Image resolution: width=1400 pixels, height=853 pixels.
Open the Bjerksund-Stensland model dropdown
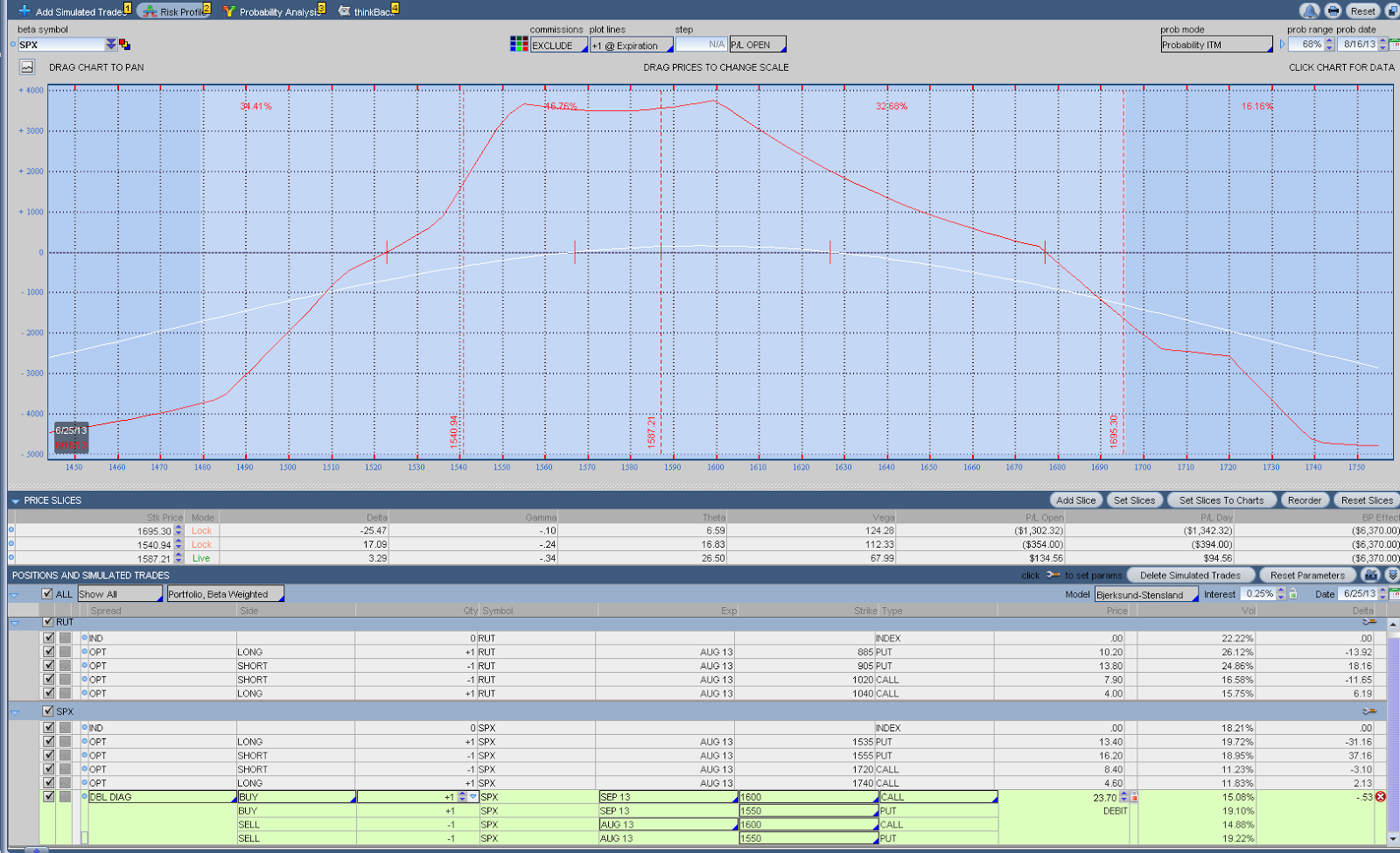[x=1146, y=594]
